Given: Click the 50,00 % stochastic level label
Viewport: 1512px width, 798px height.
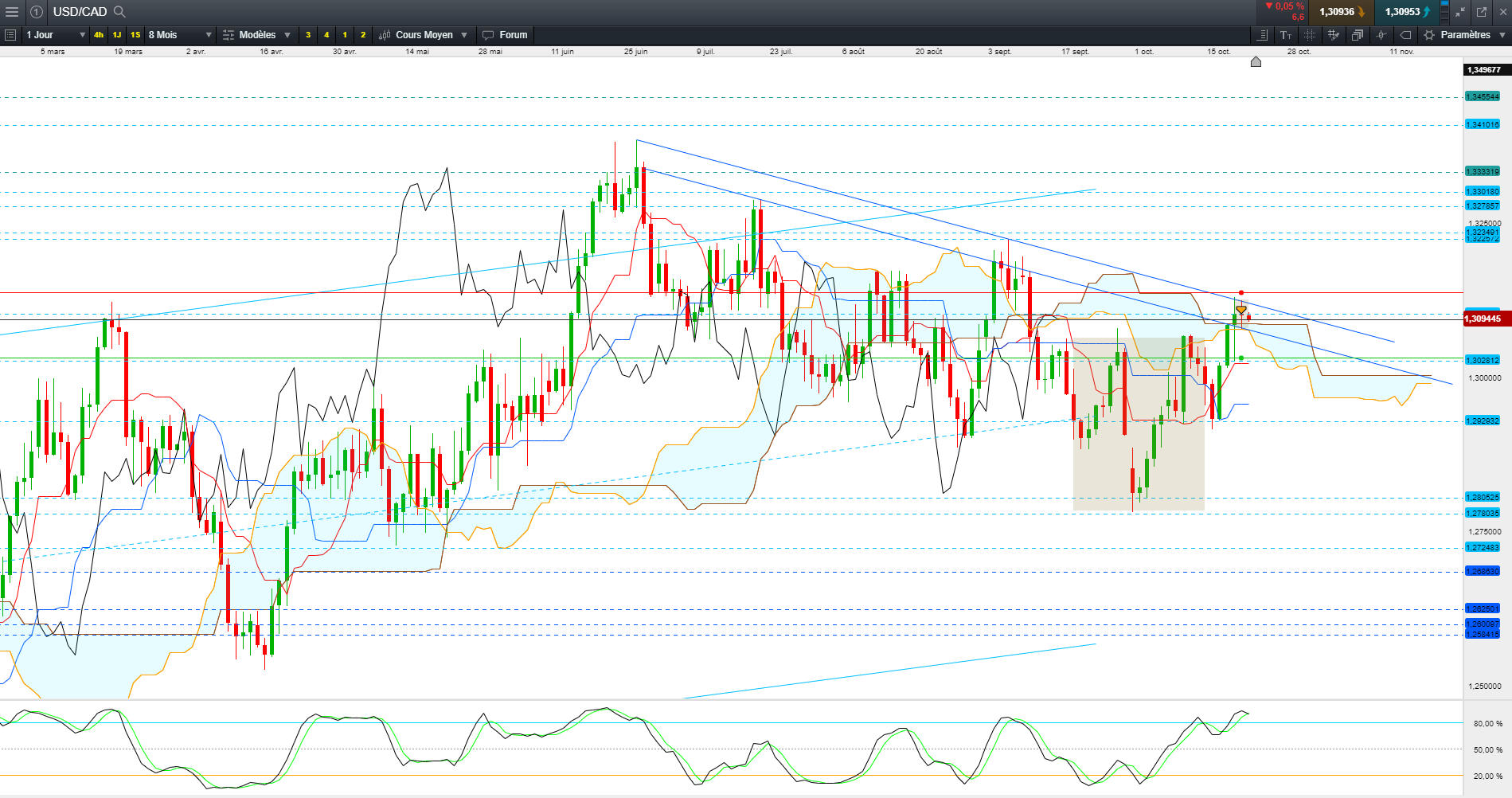Looking at the screenshot, I should [1487, 750].
